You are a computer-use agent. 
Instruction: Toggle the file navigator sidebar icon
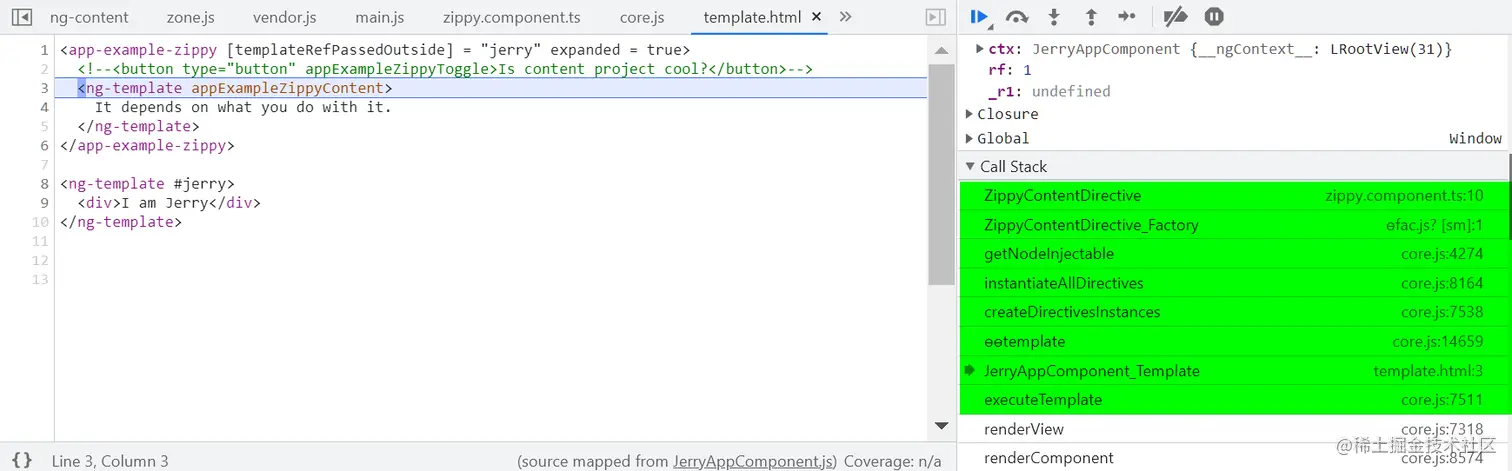[20, 17]
